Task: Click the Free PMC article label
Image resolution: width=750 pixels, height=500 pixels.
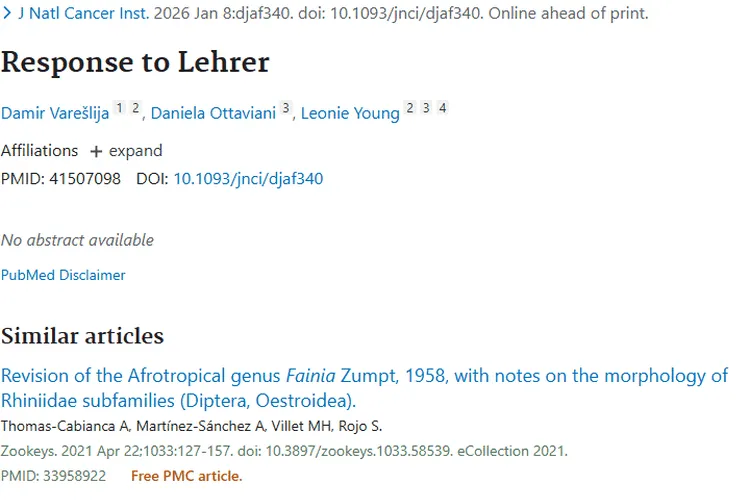Action: point(186,476)
